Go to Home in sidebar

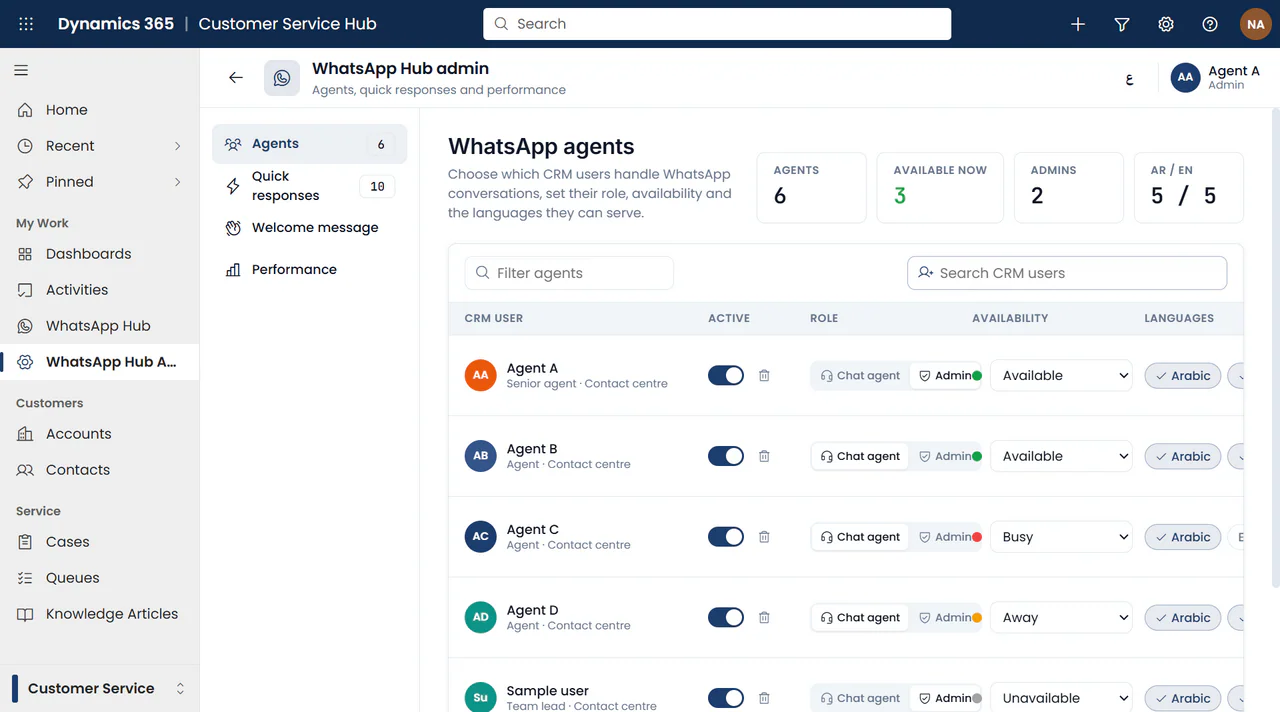click(100, 110)
